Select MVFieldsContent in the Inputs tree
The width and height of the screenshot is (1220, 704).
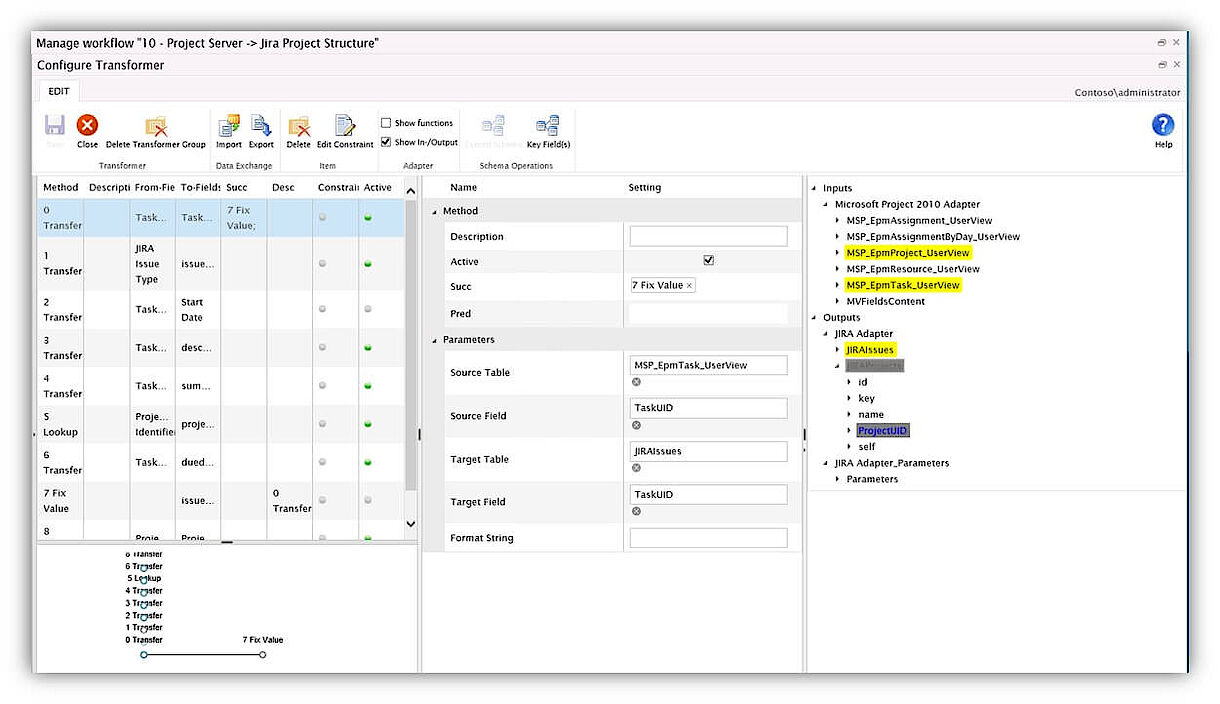coord(886,301)
